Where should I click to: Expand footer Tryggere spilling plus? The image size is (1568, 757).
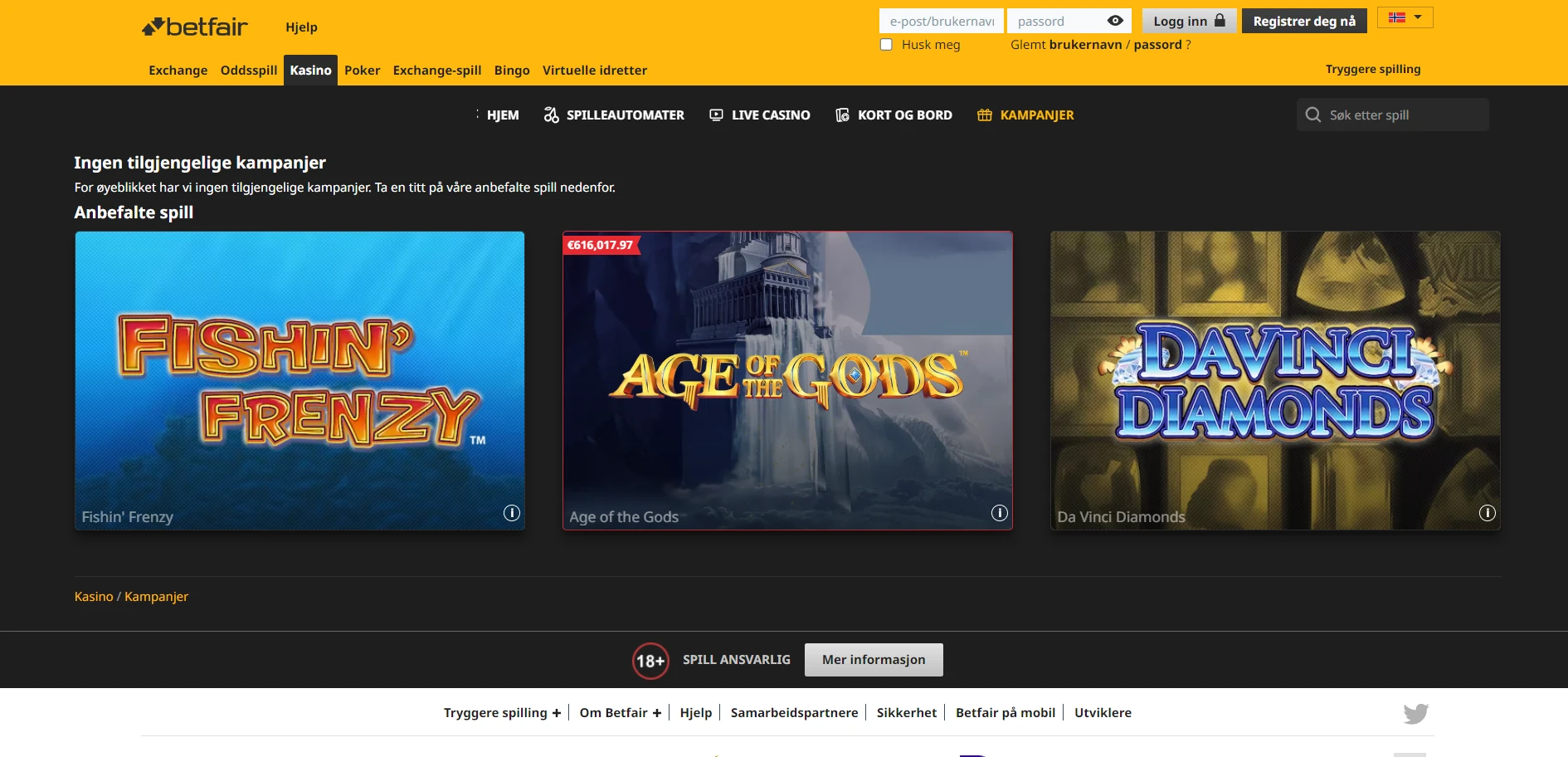(x=556, y=713)
